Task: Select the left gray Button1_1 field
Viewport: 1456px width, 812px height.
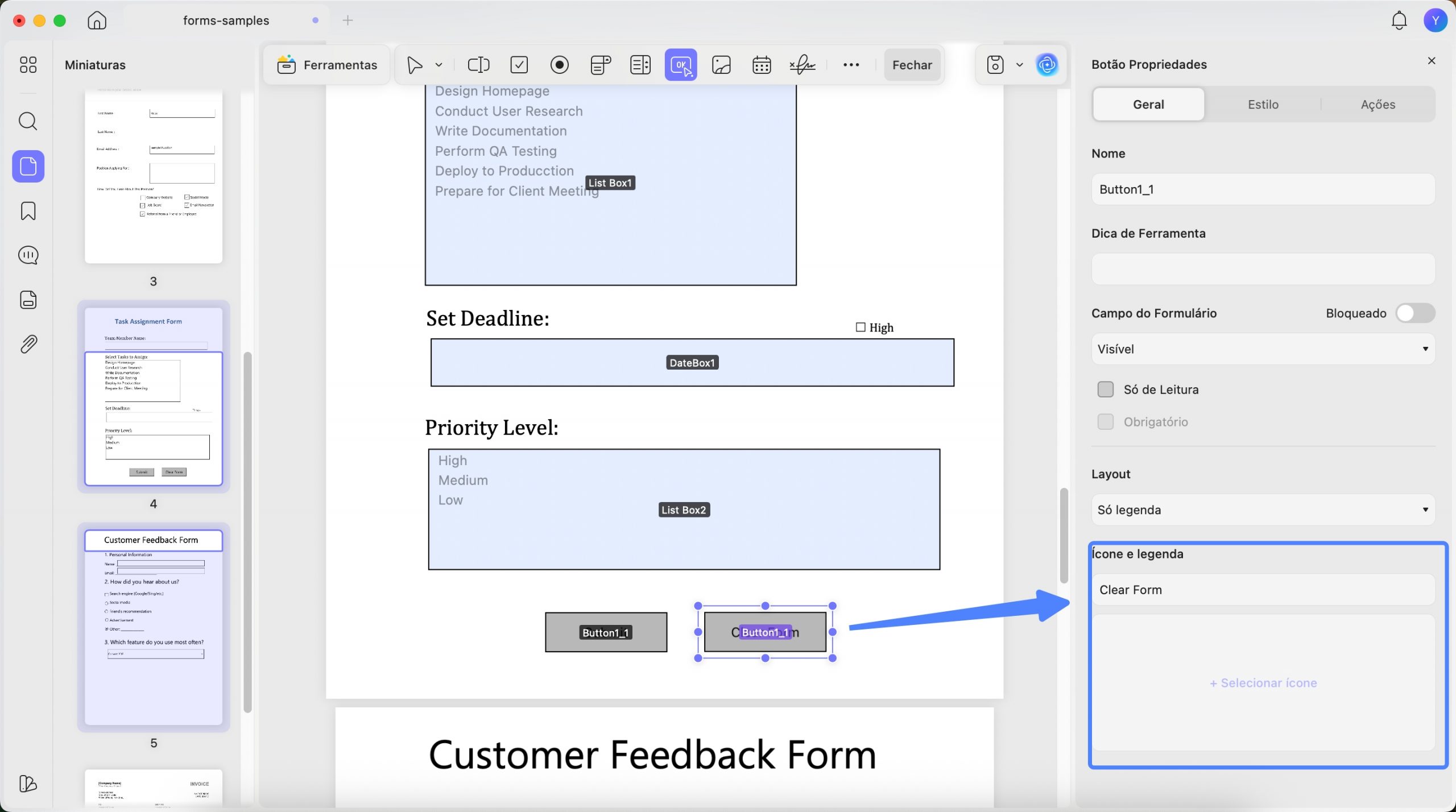Action: (606, 632)
